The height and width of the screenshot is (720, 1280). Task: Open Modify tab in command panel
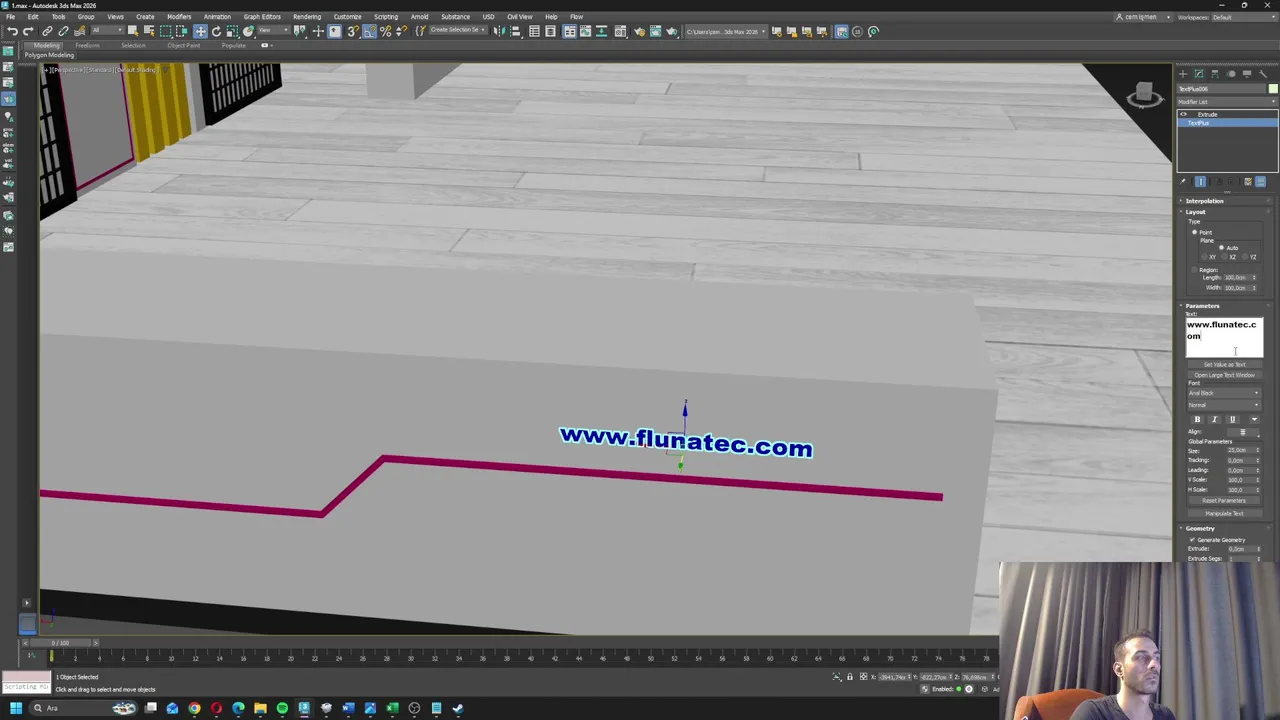pos(1199,73)
